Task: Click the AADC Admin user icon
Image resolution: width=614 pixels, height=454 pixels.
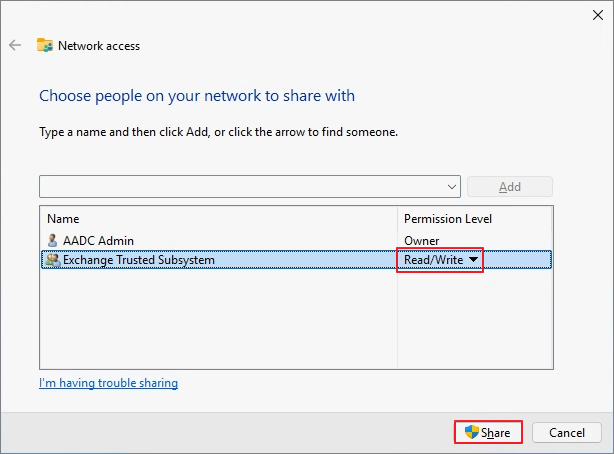Action: click(52, 241)
